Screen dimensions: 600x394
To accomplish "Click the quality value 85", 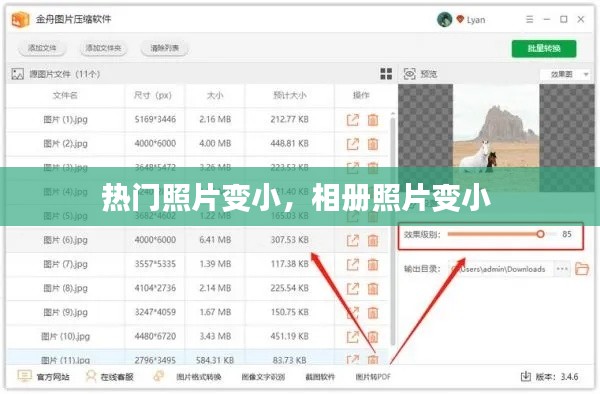I will (x=567, y=234).
